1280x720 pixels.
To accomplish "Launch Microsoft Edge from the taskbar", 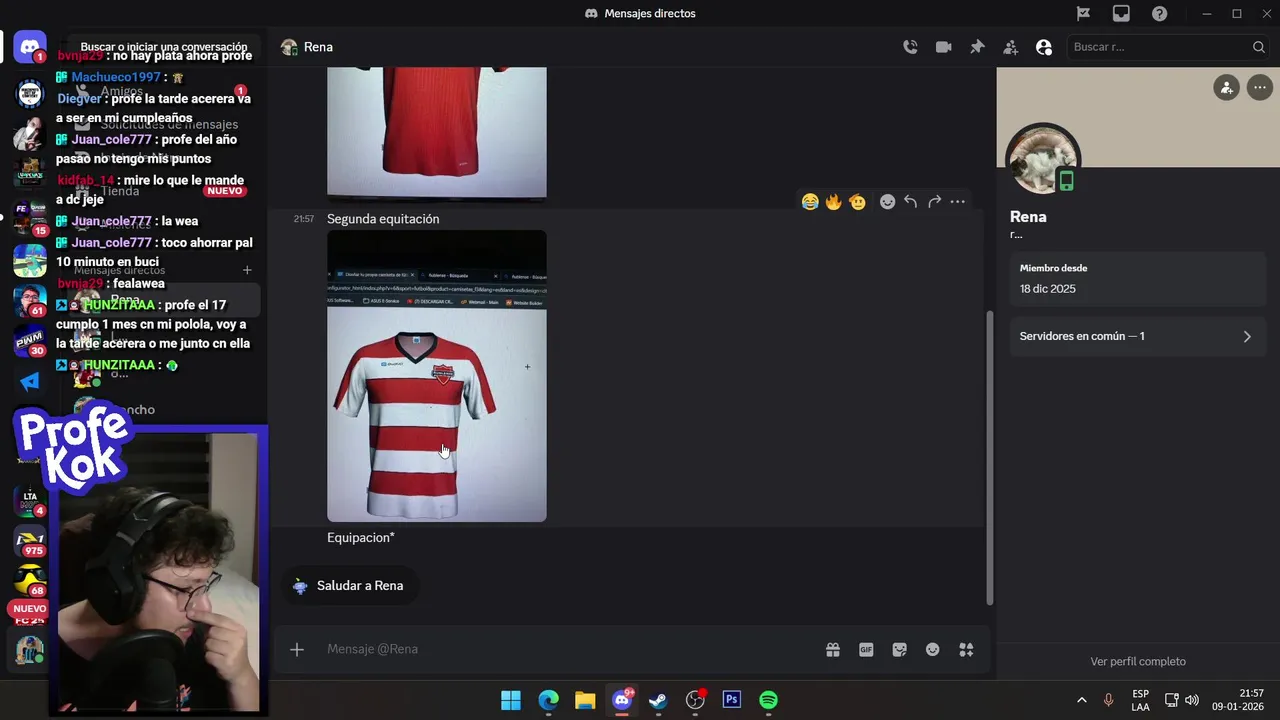I will point(548,700).
